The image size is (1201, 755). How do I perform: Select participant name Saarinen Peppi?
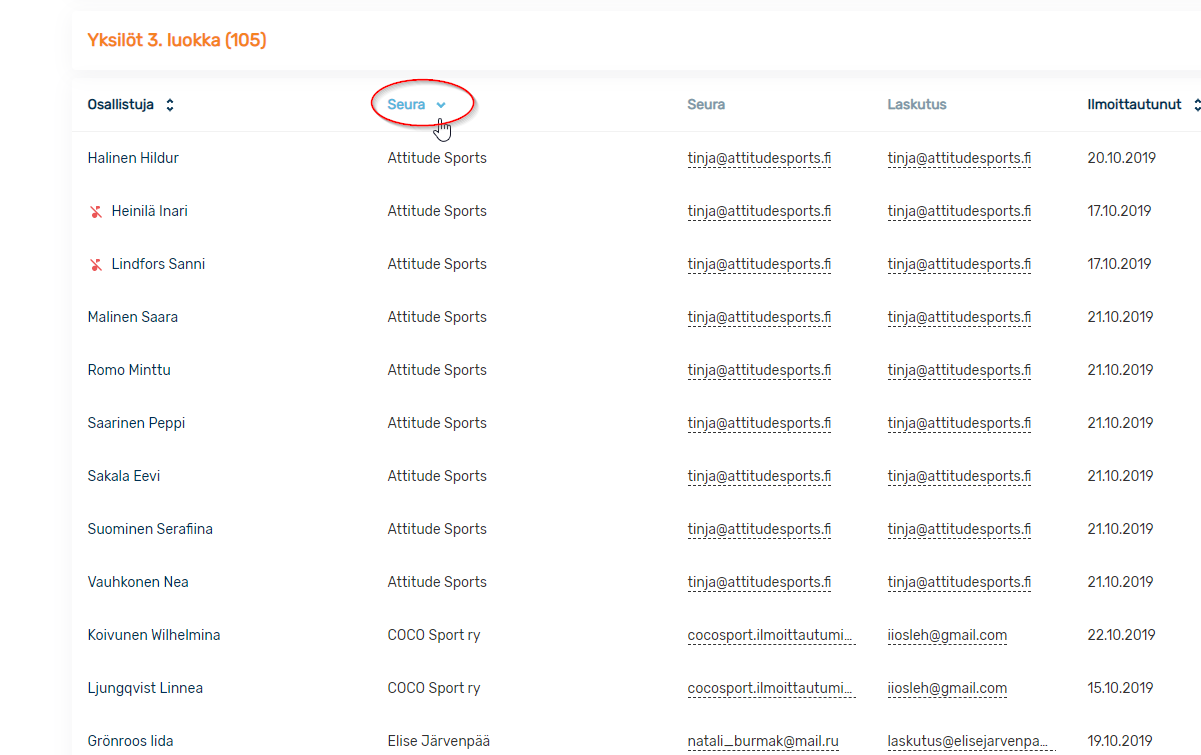click(x=136, y=423)
